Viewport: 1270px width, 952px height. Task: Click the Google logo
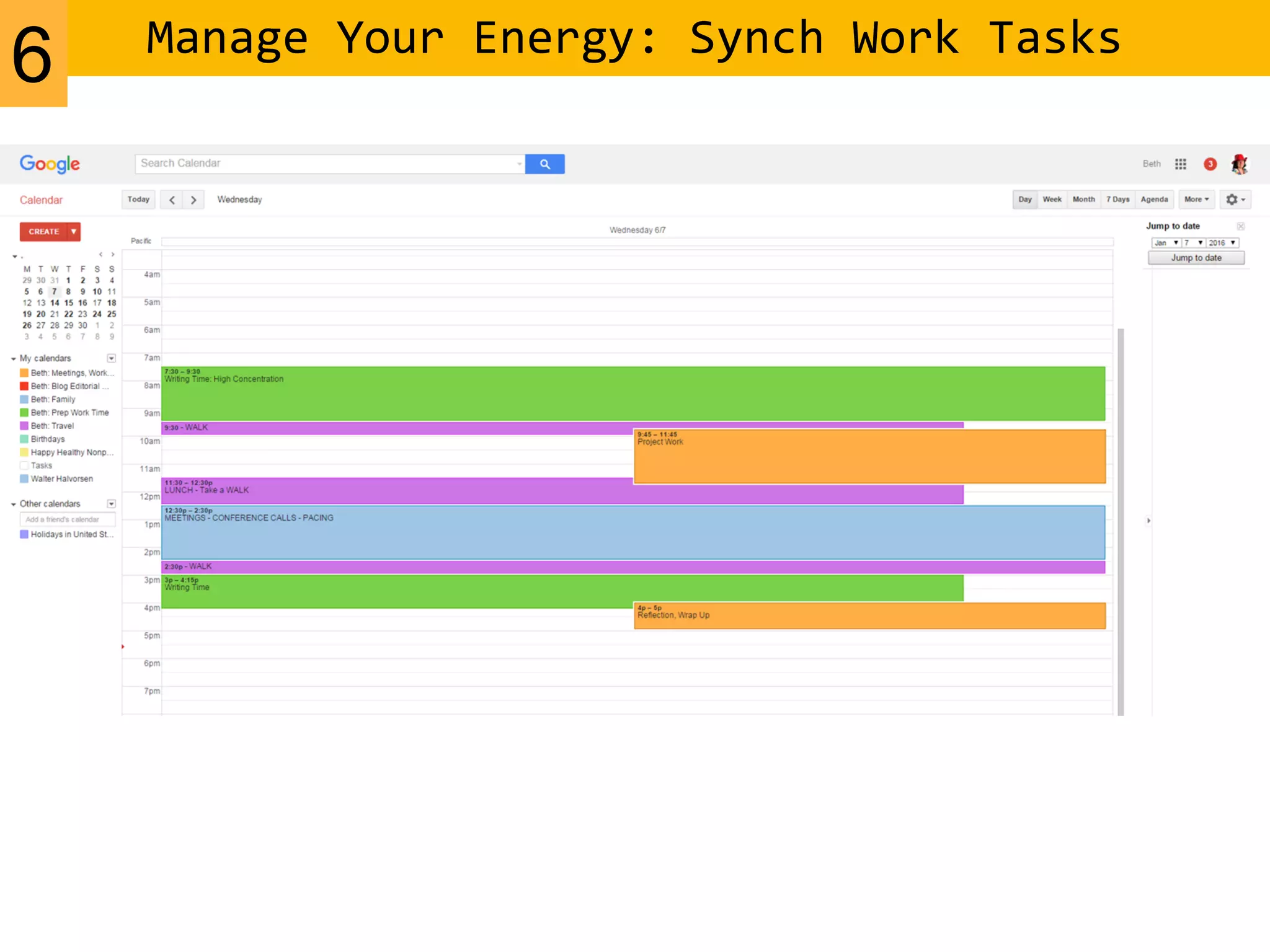point(50,164)
